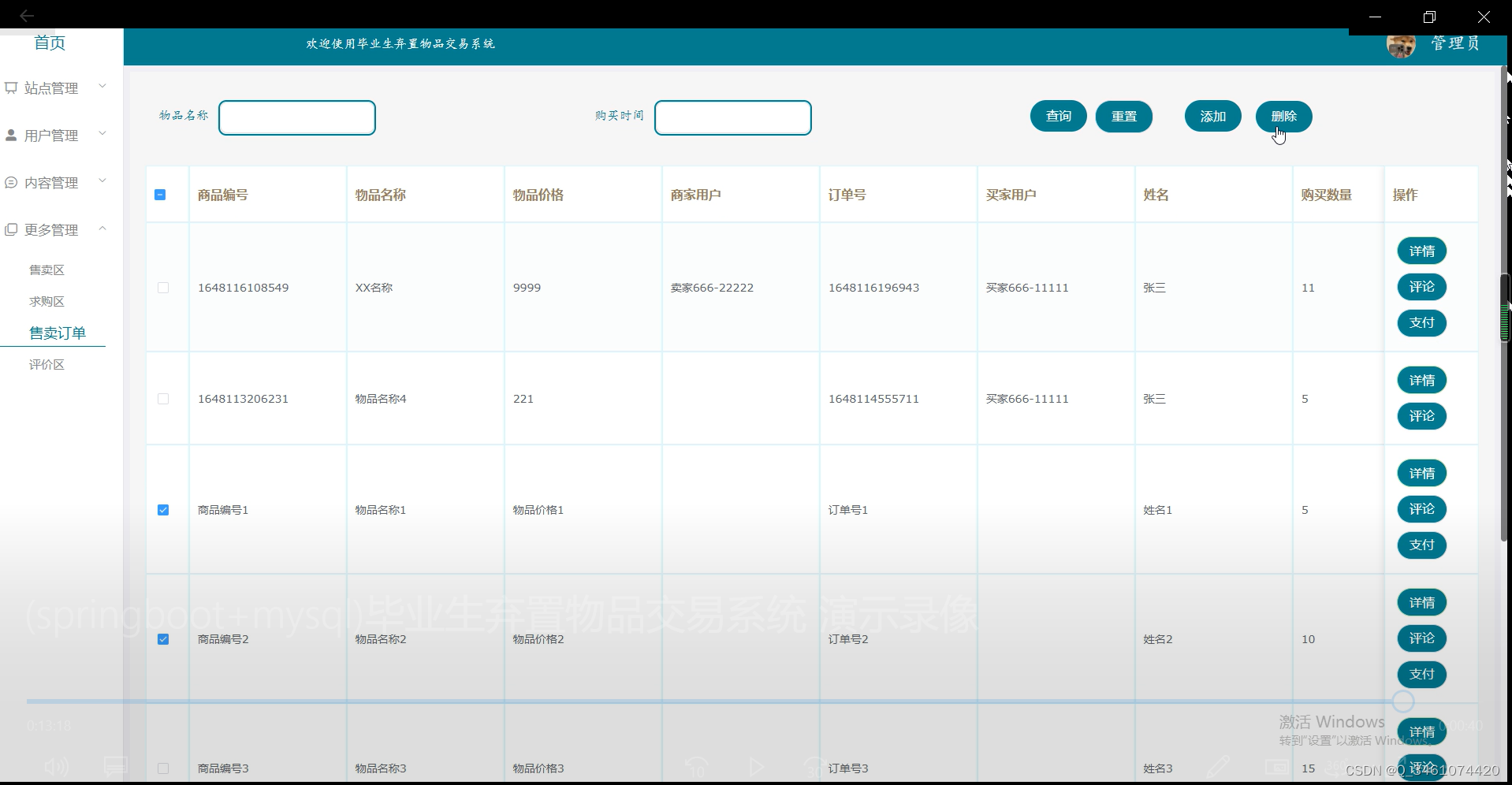Click the 物品价格 column header
This screenshot has height=785, width=1512.
tap(538, 195)
